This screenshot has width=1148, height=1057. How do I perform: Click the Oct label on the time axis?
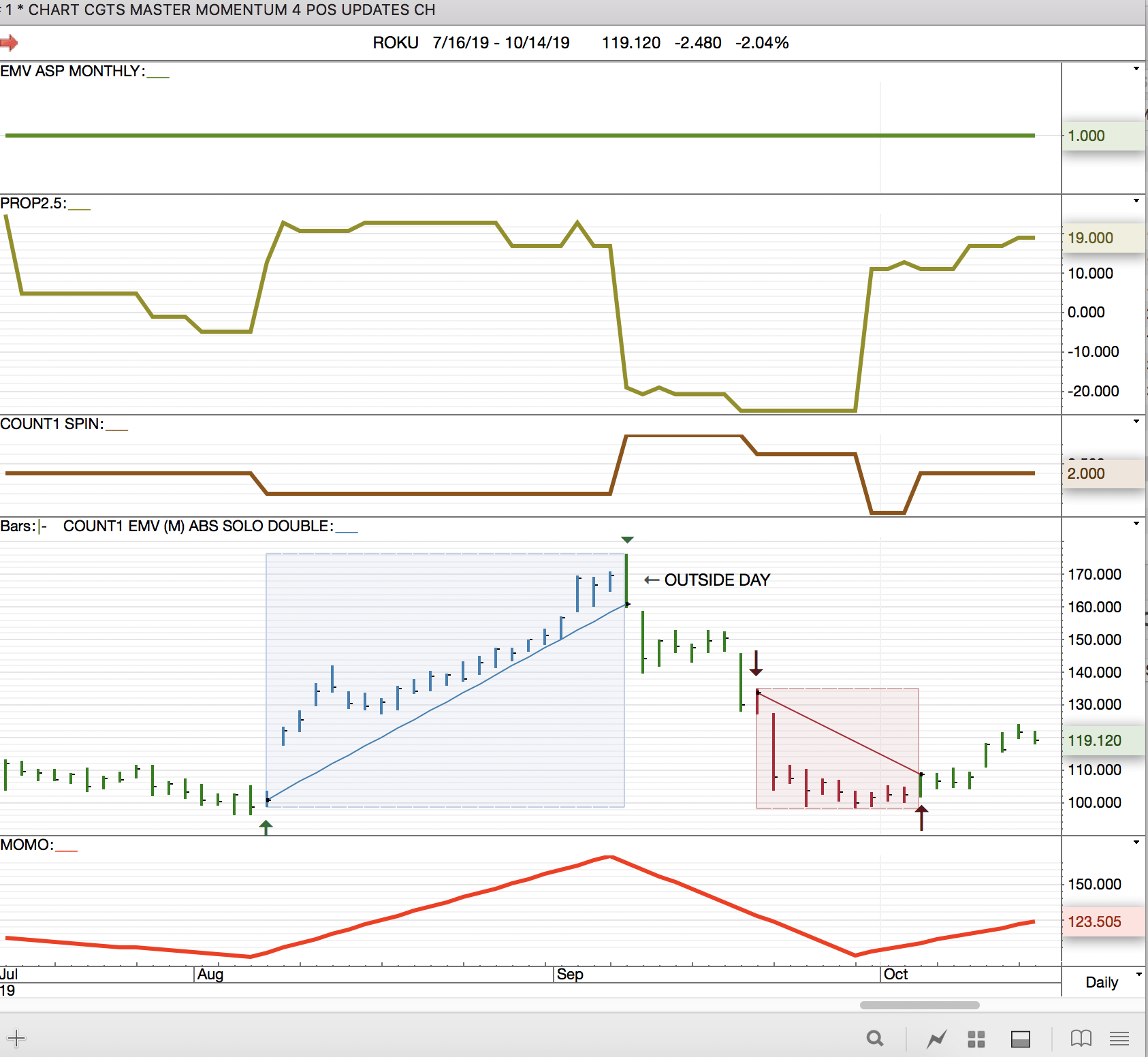895,974
